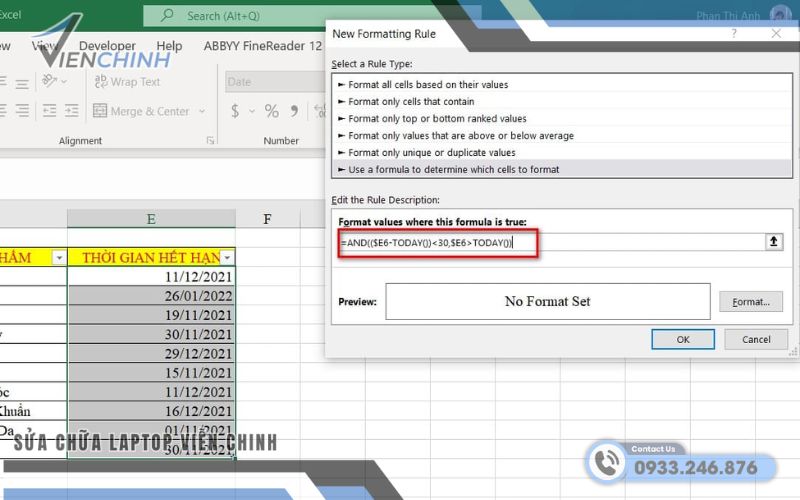Open the accounting format dropdown arrow
The image size is (800, 500).
coord(252,111)
